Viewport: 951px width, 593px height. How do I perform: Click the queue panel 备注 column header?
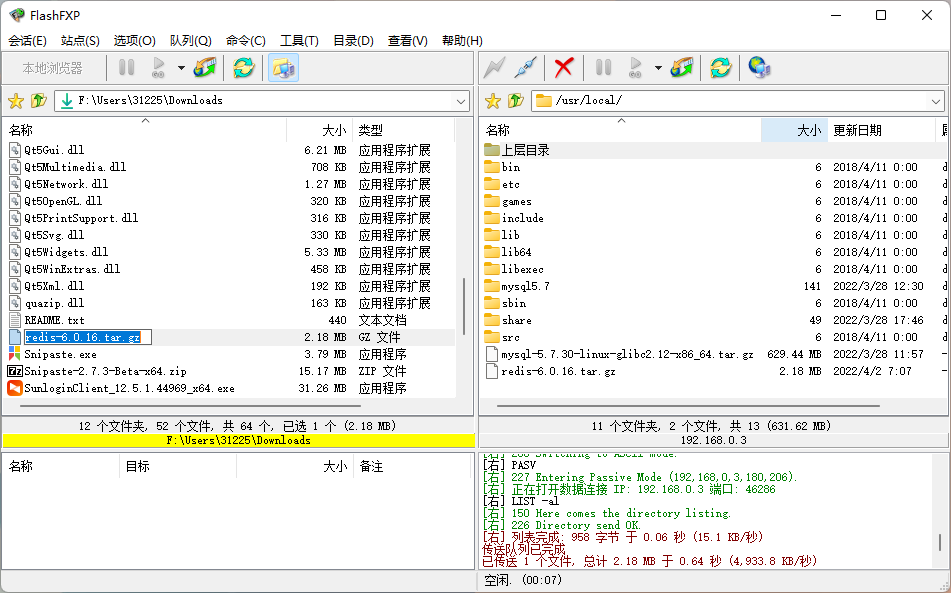point(412,466)
